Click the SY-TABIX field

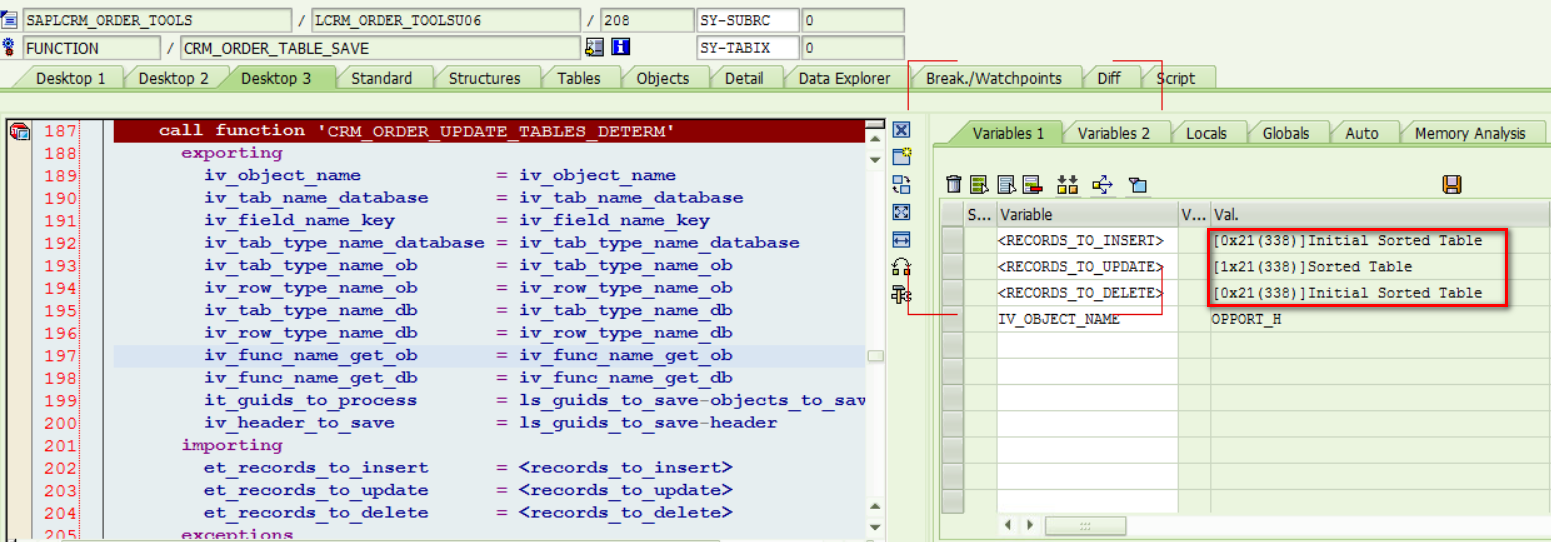point(747,48)
